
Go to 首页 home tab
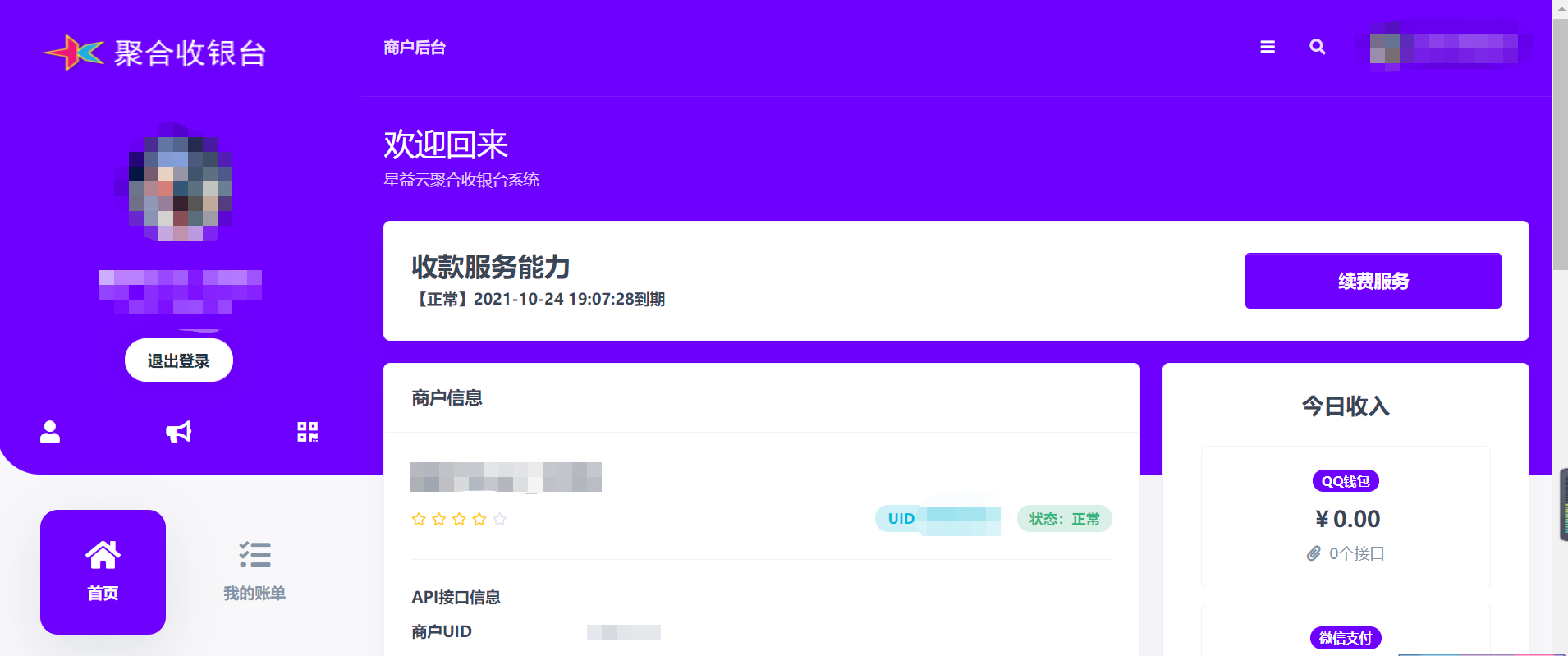point(103,571)
